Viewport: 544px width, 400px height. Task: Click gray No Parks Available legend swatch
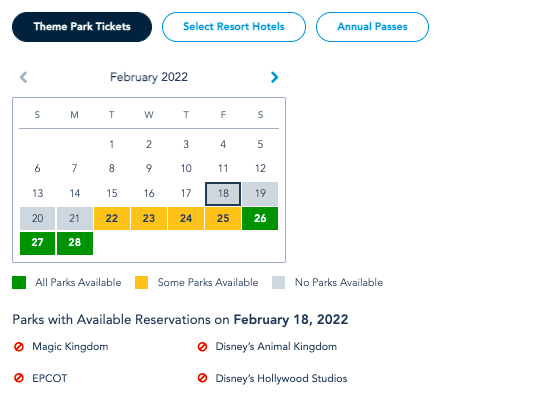click(x=279, y=282)
